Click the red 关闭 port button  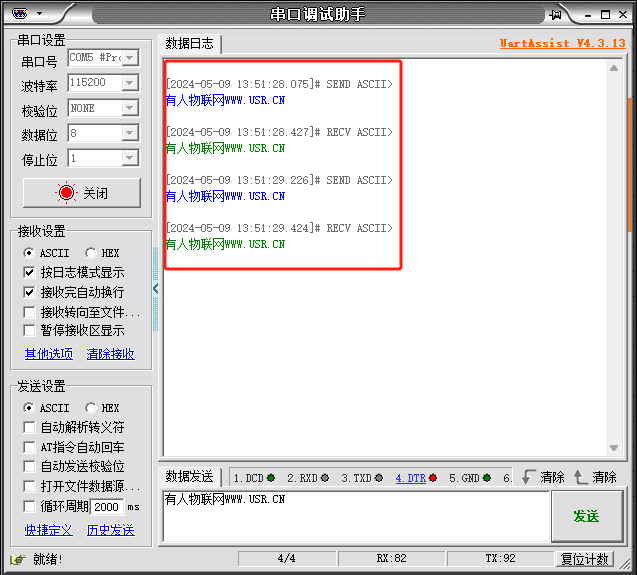point(82,193)
